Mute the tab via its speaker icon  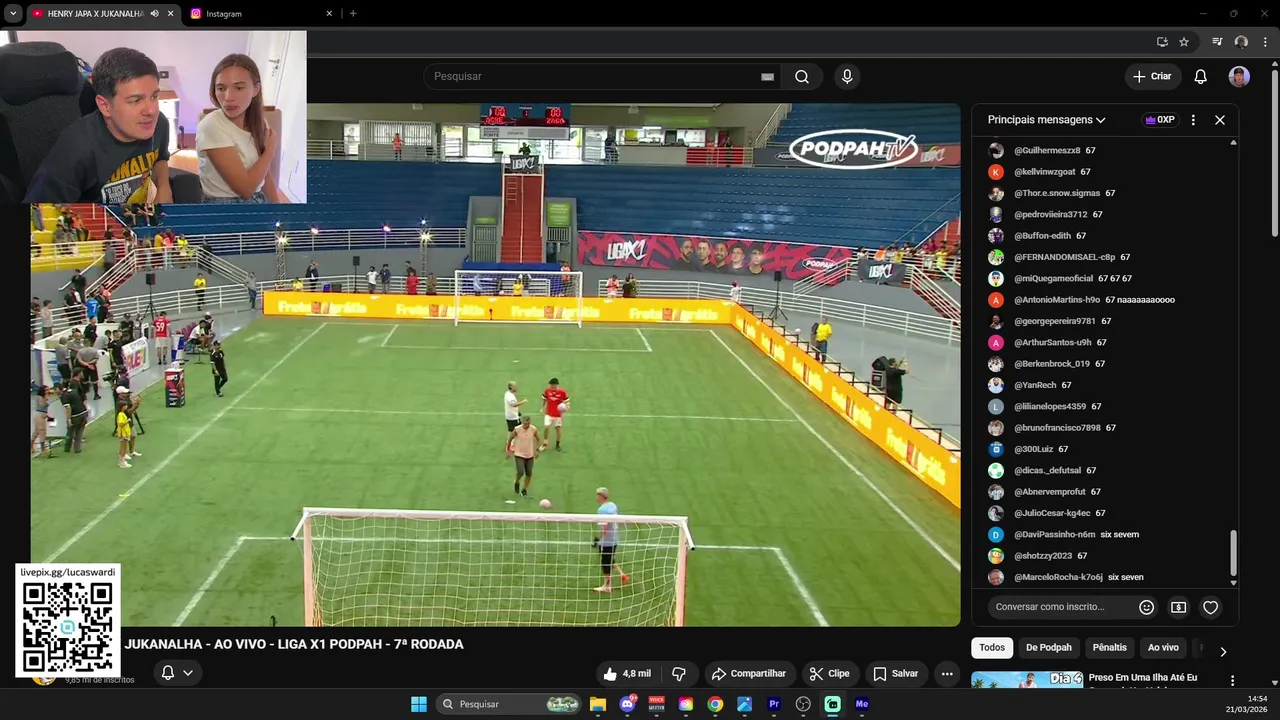[x=154, y=14]
